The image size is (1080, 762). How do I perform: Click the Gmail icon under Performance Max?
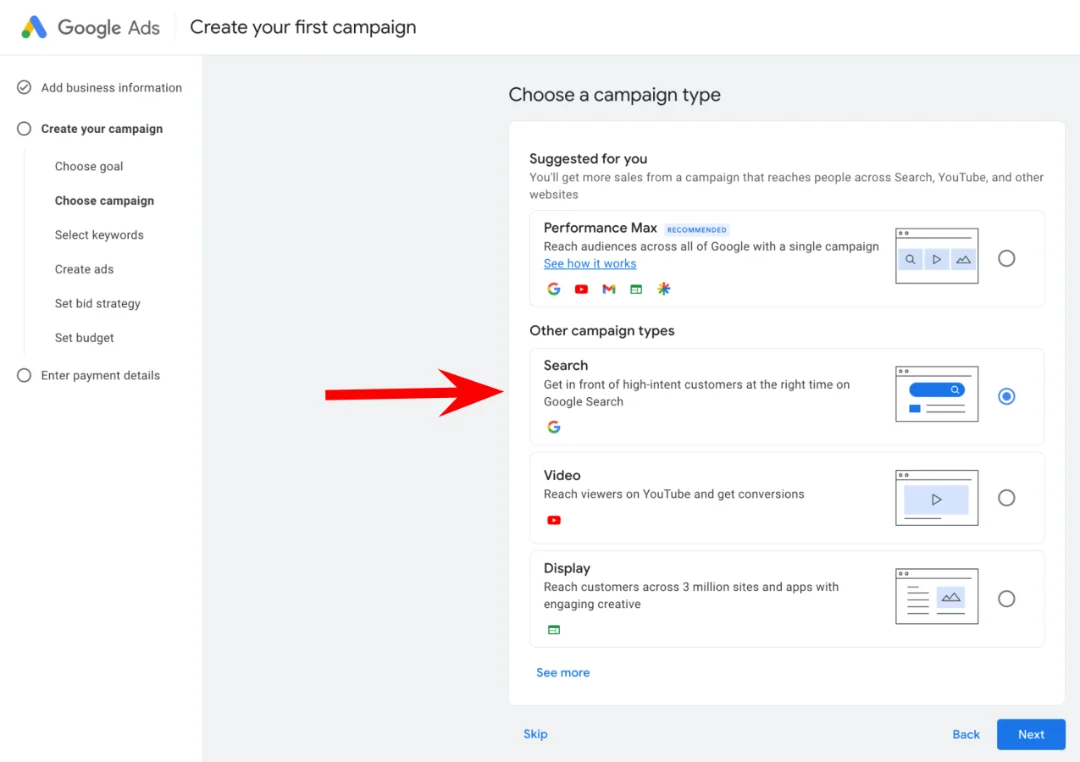click(609, 289)
